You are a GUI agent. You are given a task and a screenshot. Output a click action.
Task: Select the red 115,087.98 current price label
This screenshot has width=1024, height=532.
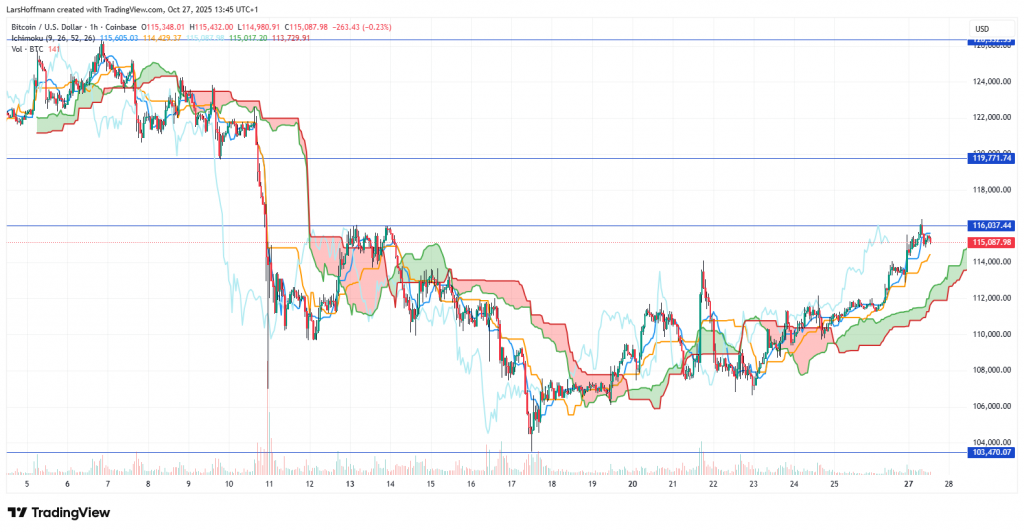[992, 242]
